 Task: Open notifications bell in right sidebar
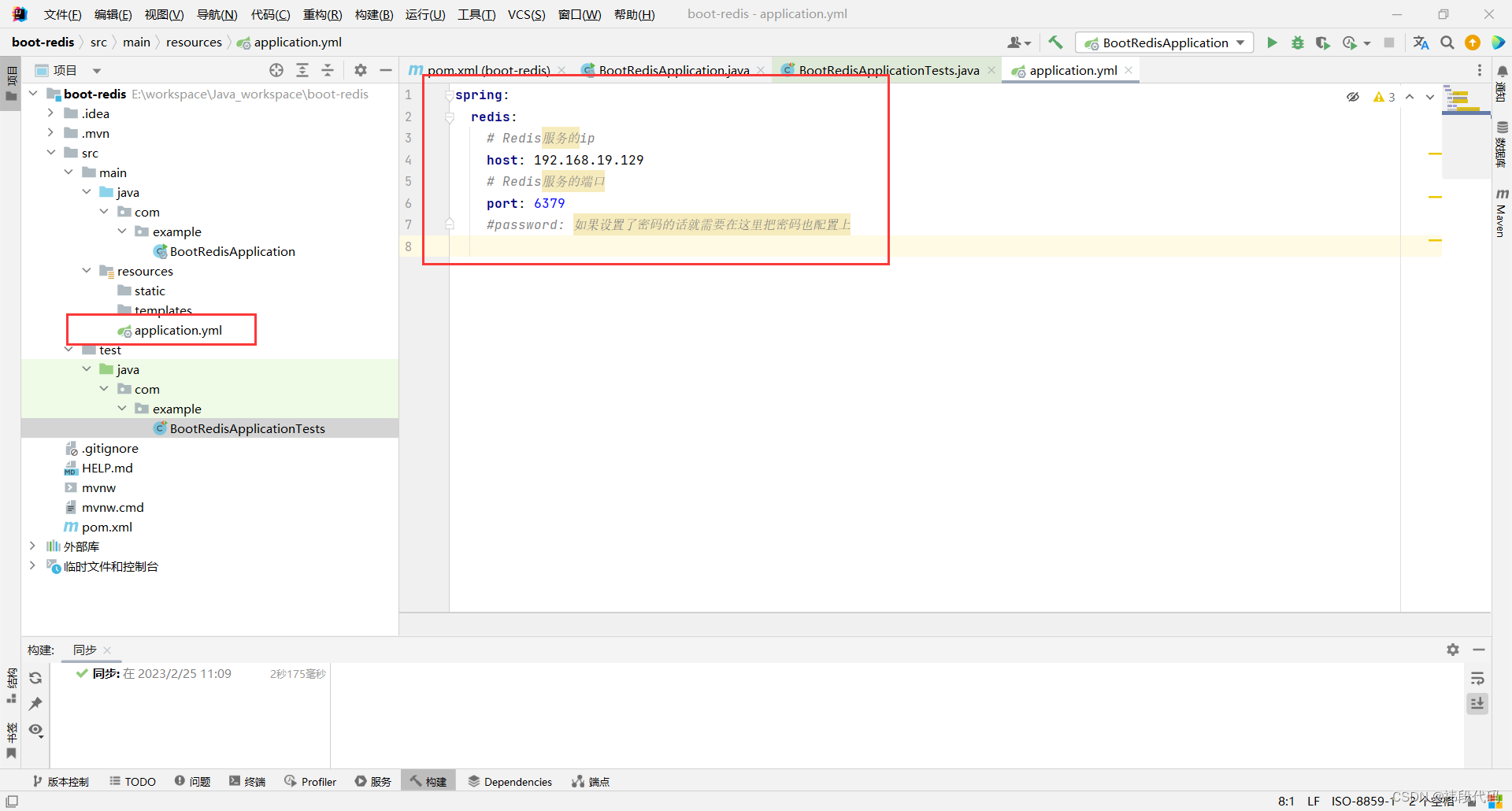pyautogui.click(x=1502, y=71)
